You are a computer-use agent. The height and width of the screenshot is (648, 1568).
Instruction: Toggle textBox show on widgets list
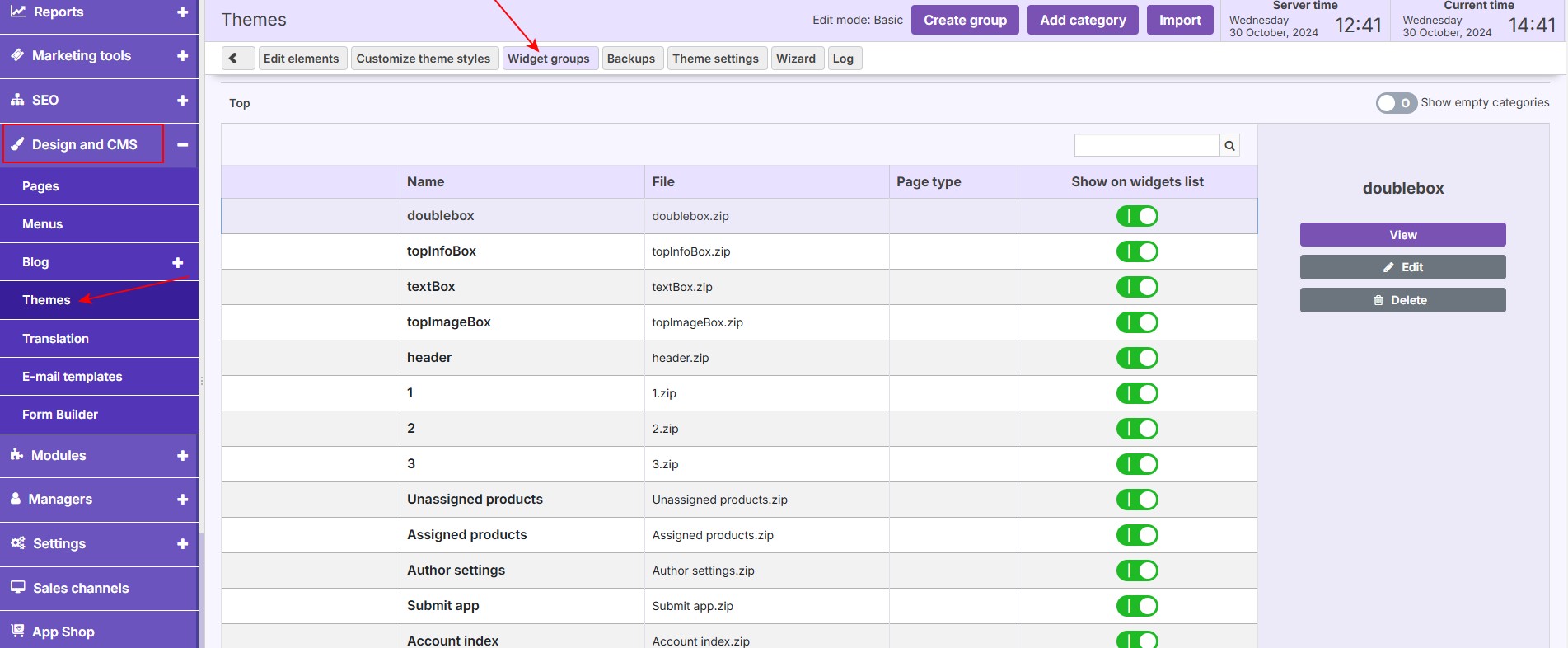pyautogui.click(x=1137, y=287)
